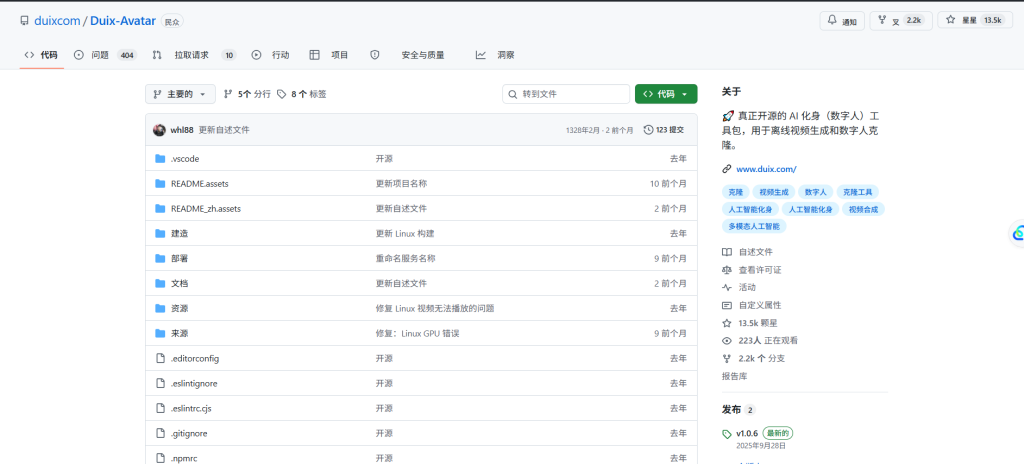Open the .eslintignore file
This screenshot has height=464, width=1024.
coord(194,383)
